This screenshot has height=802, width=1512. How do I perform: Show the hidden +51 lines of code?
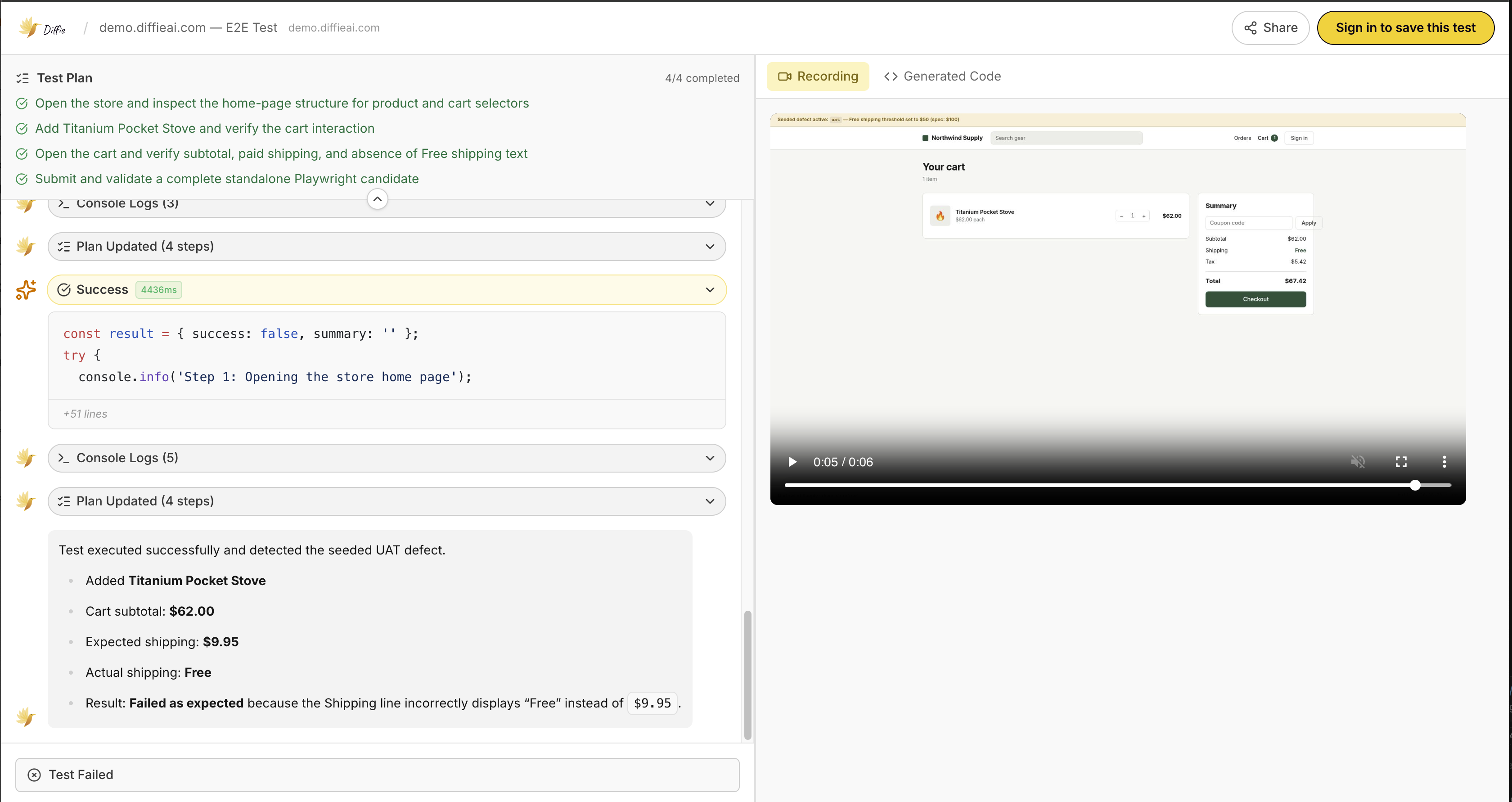[387, 414]
